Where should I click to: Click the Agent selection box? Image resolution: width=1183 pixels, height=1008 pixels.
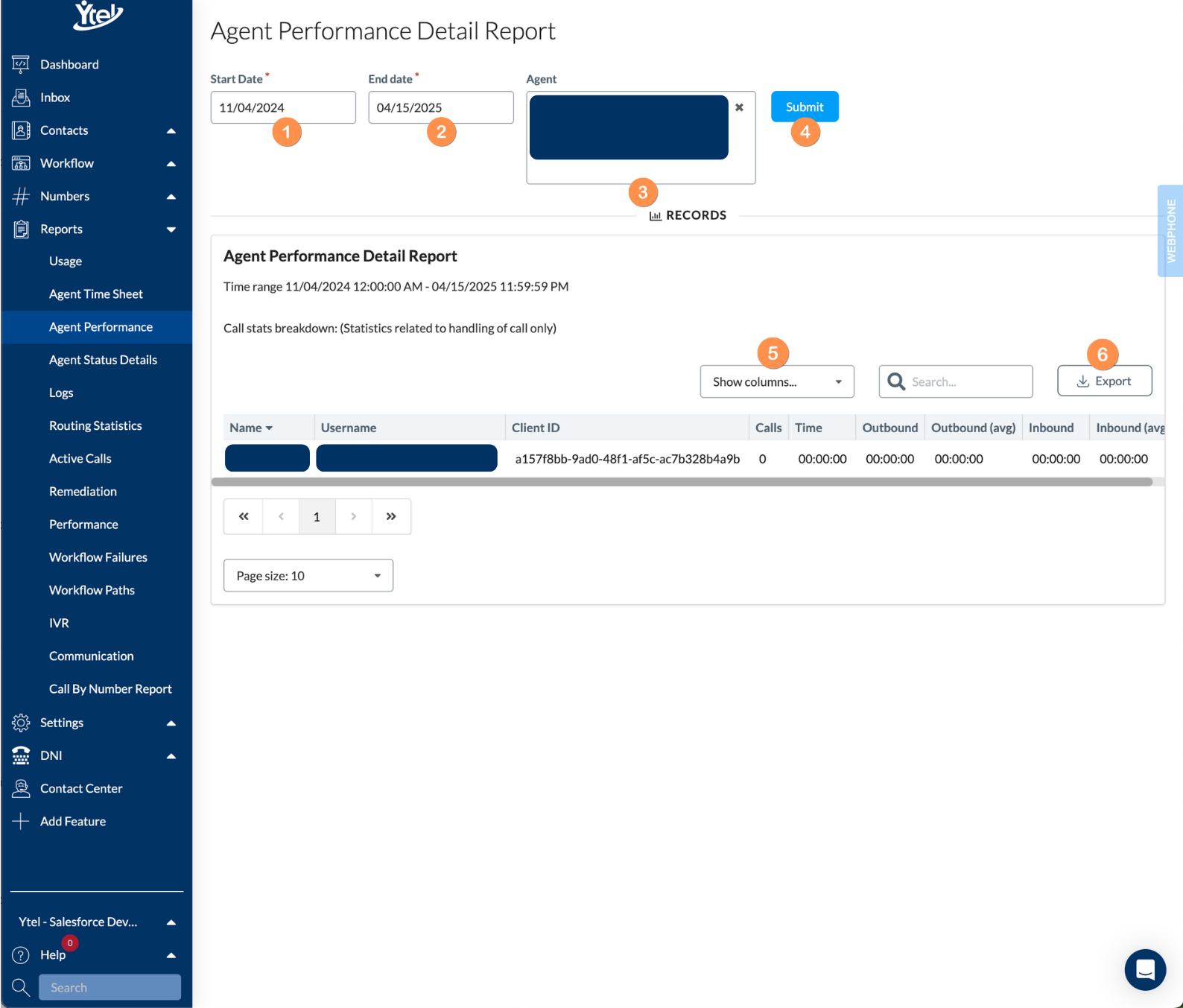click(x=641, y=138)
